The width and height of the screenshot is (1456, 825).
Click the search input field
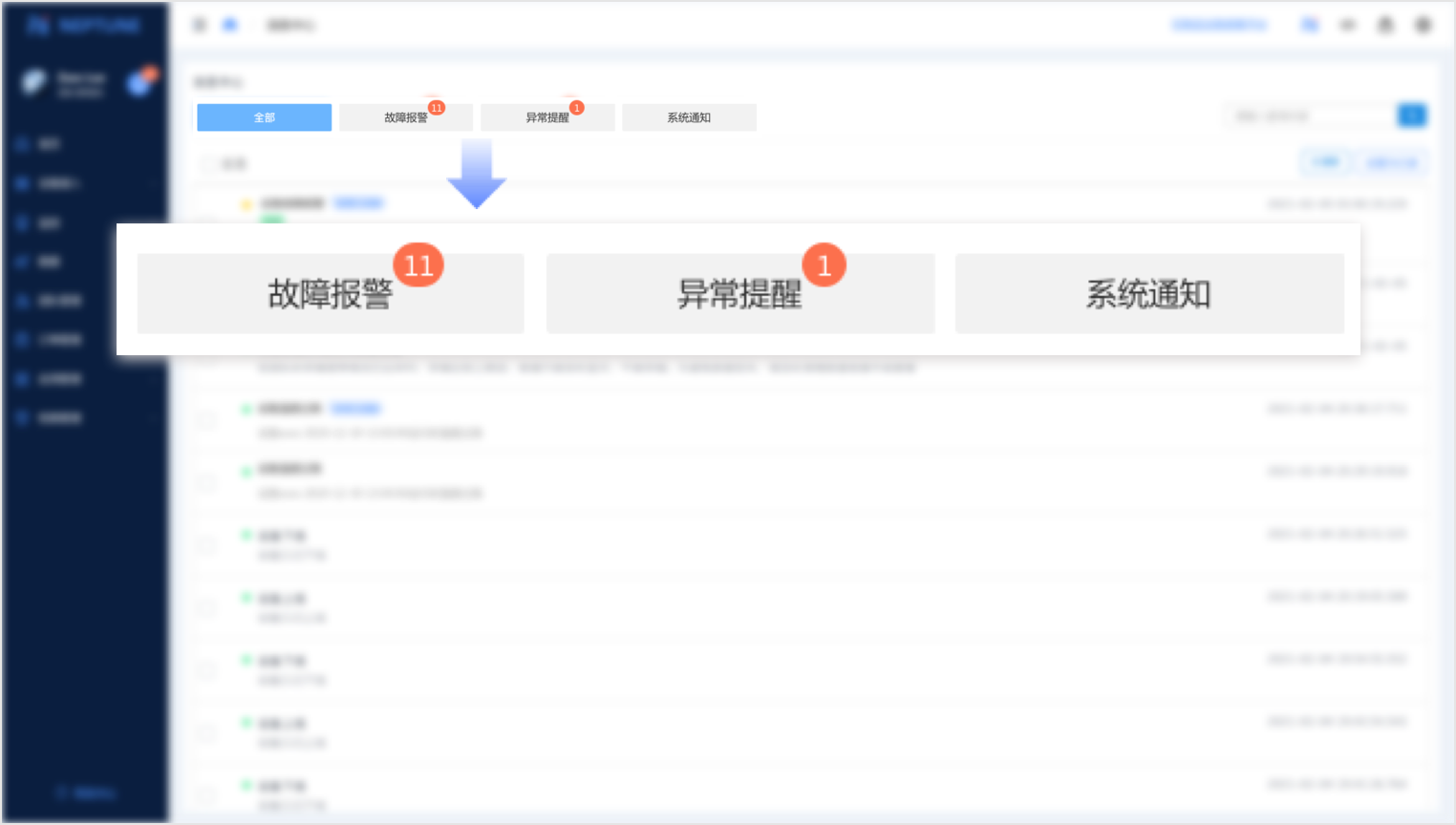coord(1309,116)
